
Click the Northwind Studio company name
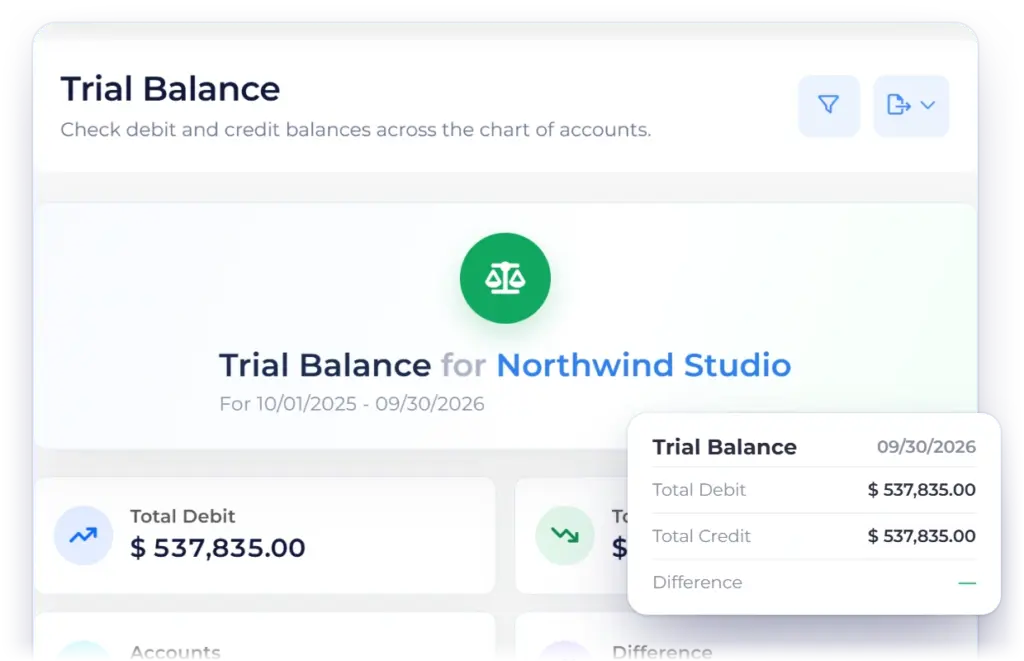pyautogui.click(x=643, y=365)
